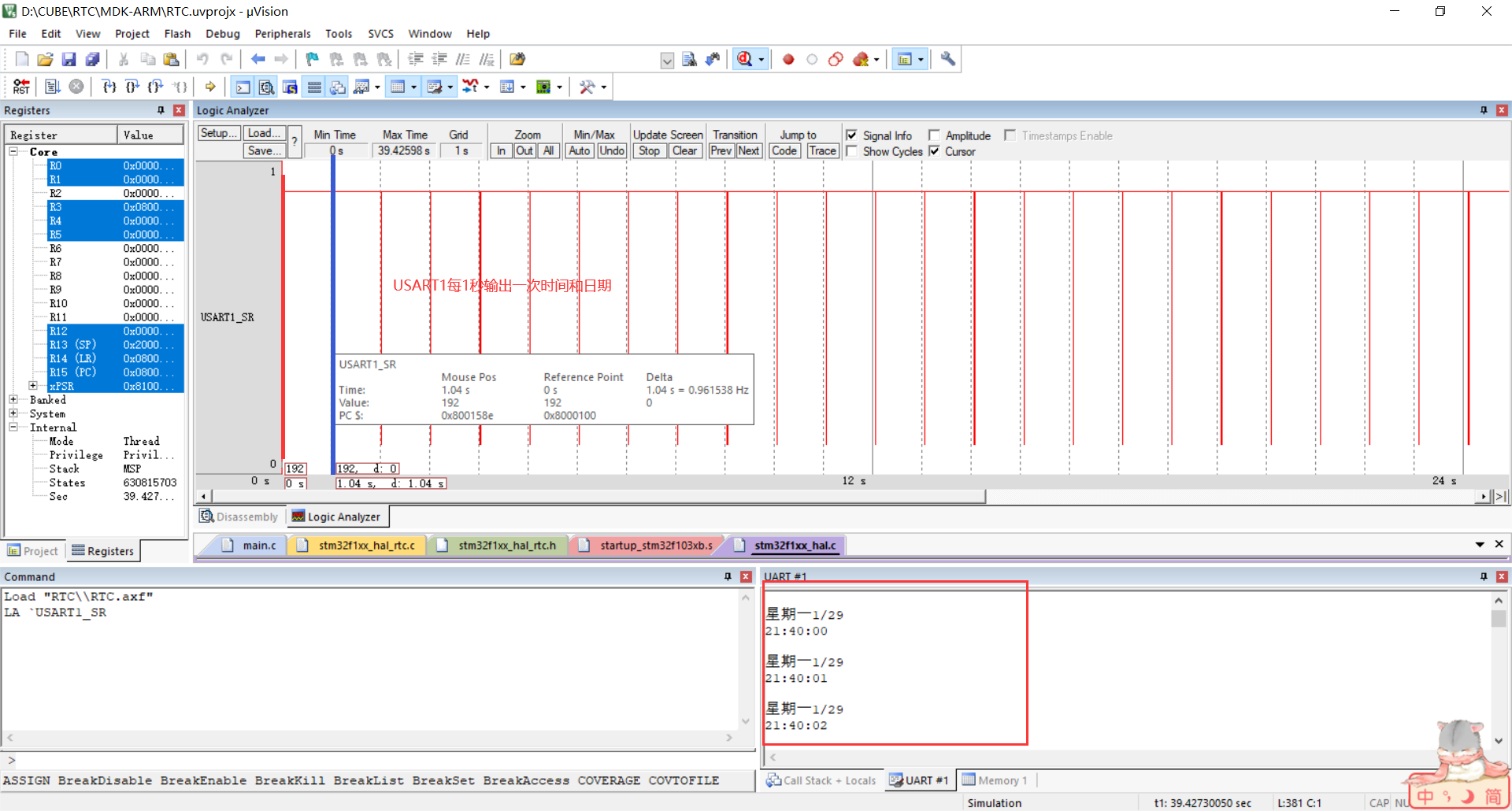Screen dimensions: 1512x811
Task: Toggle the Command window icon
Action: point(243,87)
